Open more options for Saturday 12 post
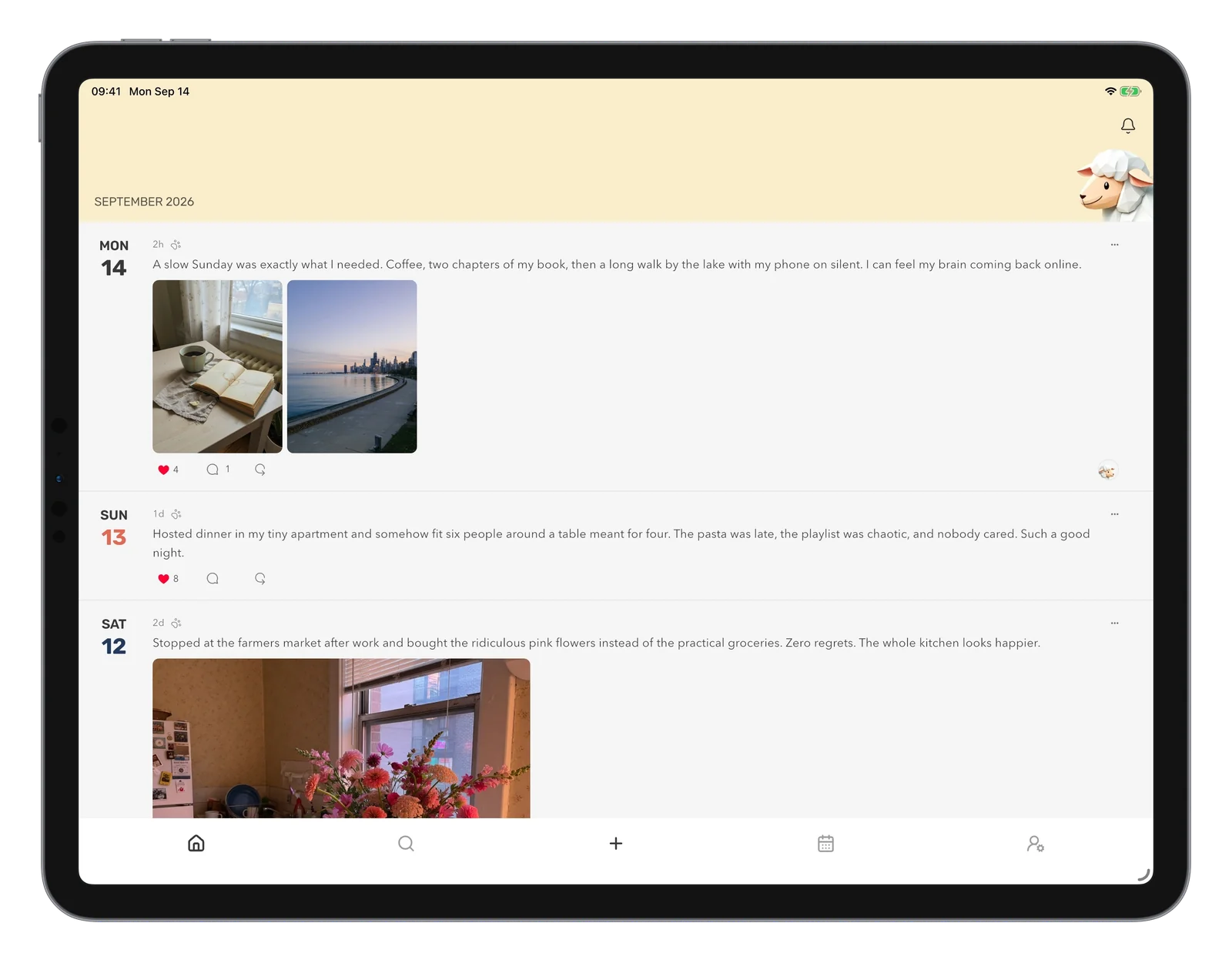 [1114, 624]
